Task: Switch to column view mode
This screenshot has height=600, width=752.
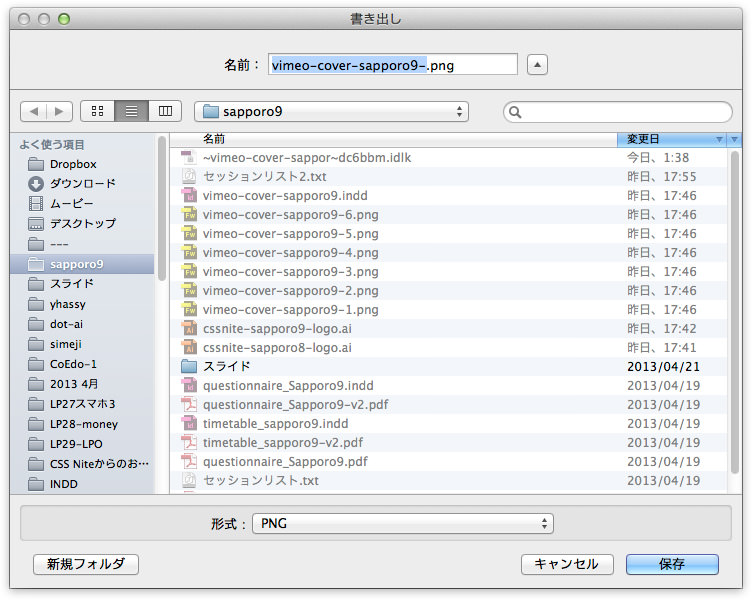Action: (165, 111)
